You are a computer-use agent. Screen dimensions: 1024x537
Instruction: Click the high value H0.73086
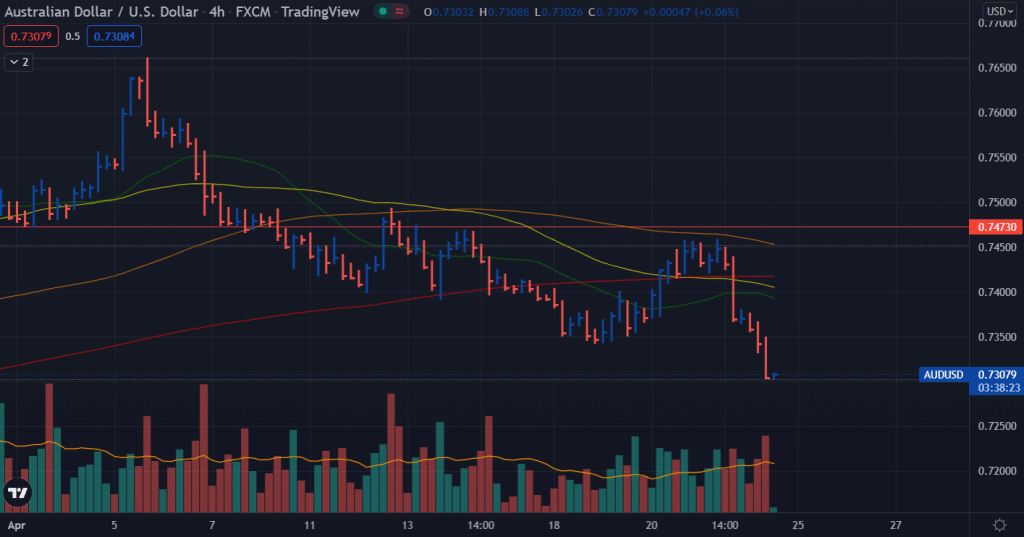(x=504, y=12)
